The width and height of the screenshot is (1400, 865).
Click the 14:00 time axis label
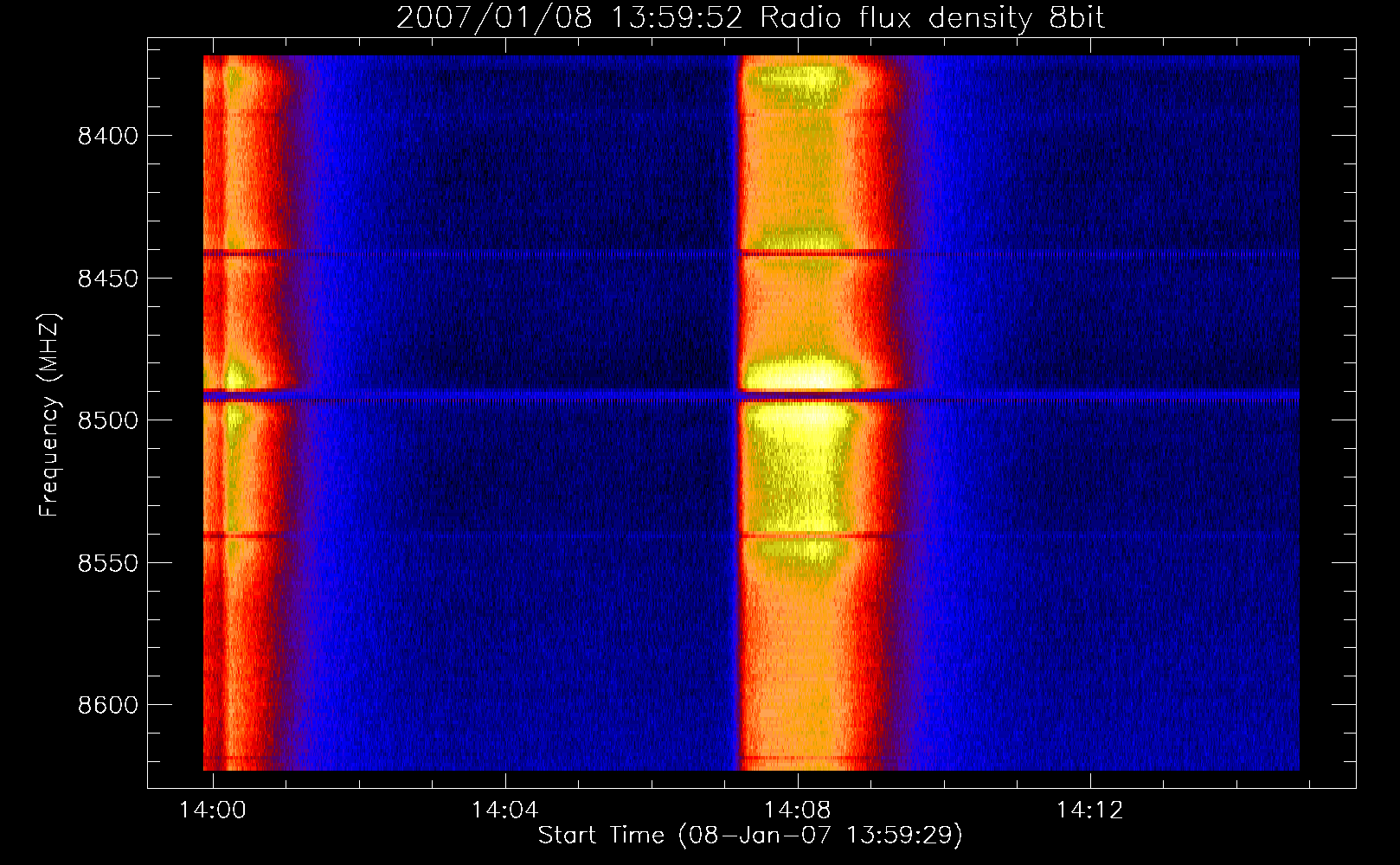(x=212, y=810)
